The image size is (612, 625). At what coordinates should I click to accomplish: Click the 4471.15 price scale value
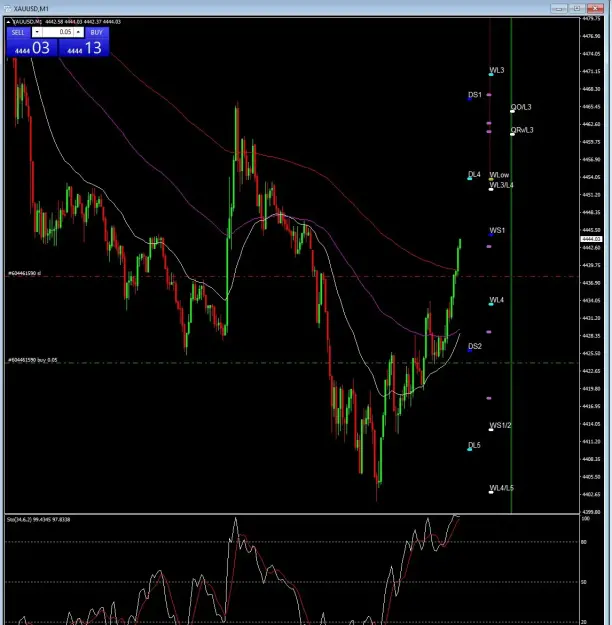click(591, 71)
